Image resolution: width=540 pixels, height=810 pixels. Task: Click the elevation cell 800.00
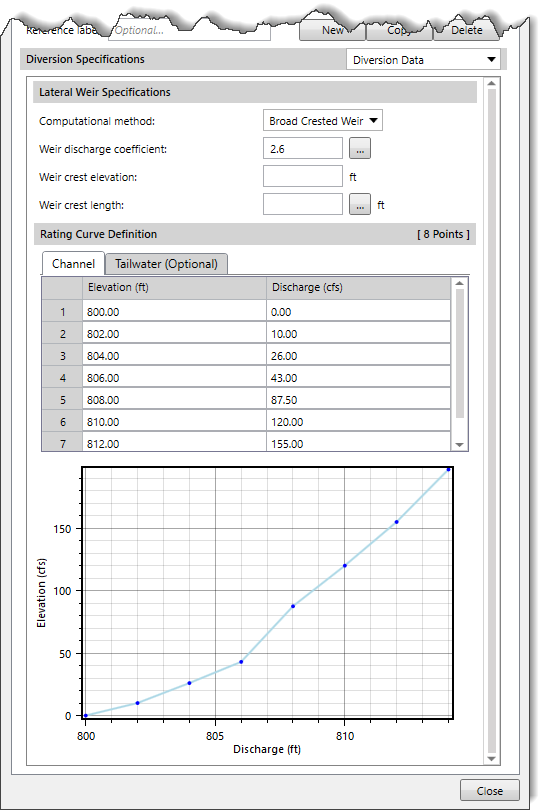[174, 311]
